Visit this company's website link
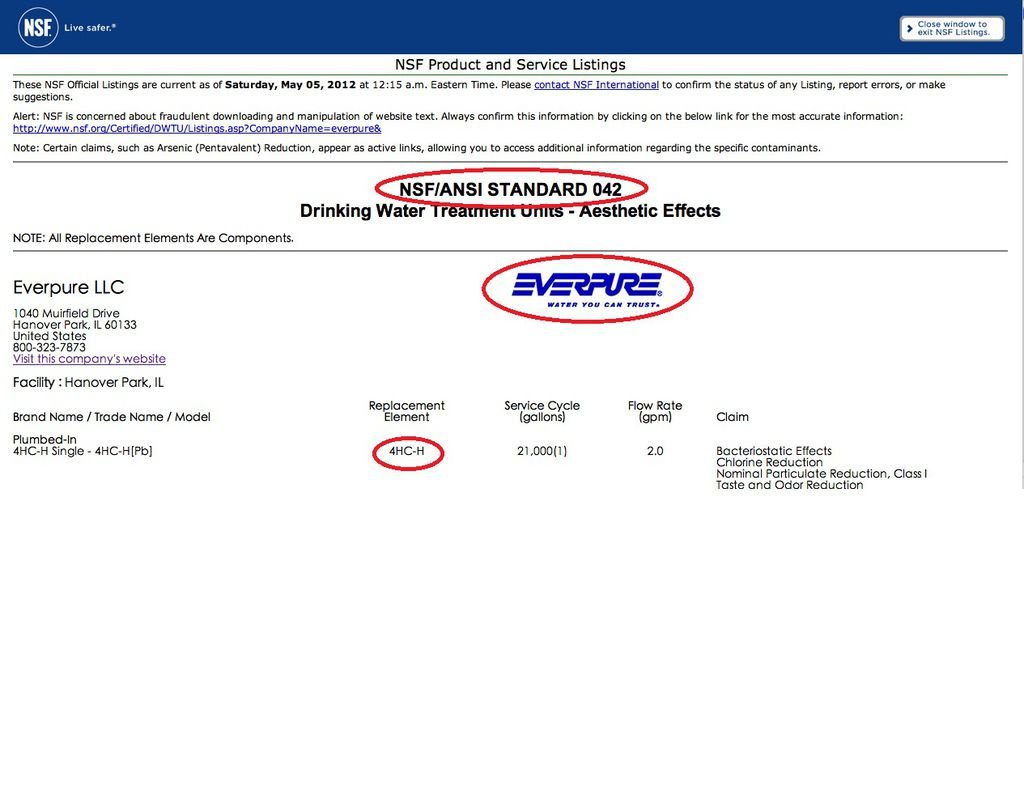Screen dimensions: 1024x790 (89, 358)
